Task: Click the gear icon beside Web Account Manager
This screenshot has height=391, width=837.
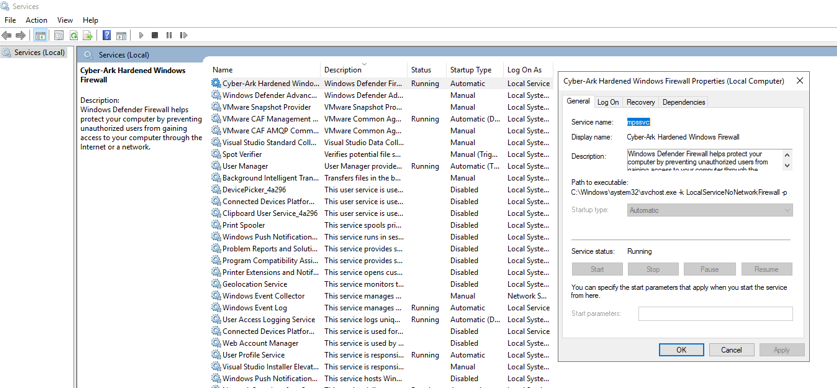Action: [216, 343]
